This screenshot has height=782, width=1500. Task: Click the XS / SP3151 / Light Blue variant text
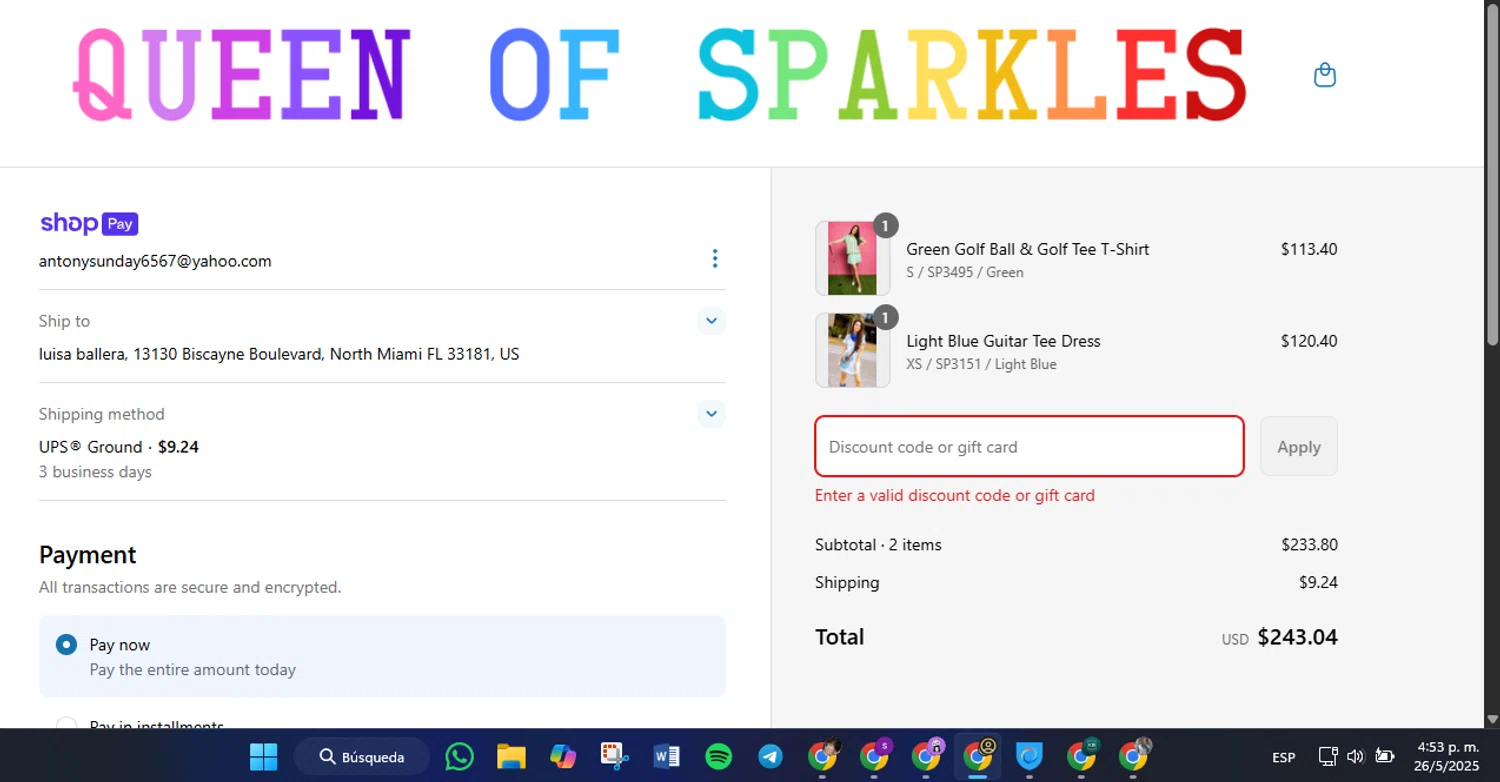pyautogui.click(x=981, y=364)
